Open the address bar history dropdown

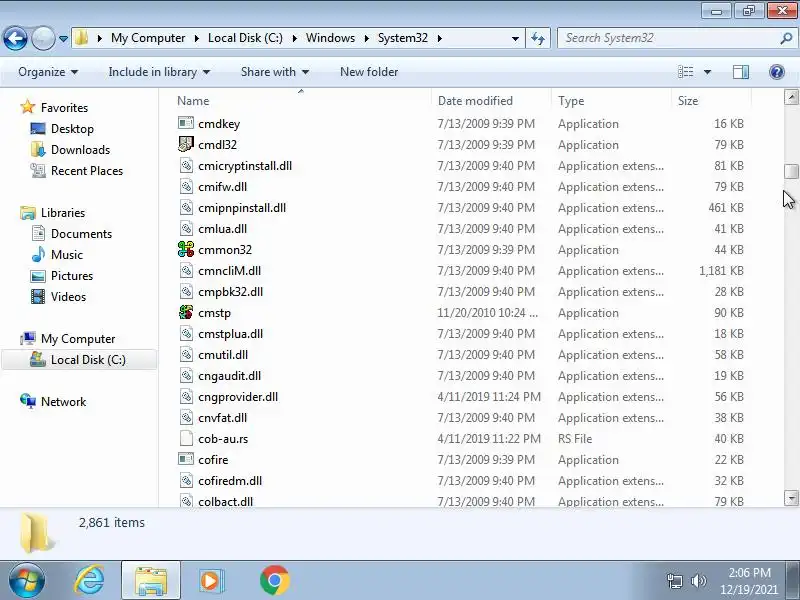515,38
